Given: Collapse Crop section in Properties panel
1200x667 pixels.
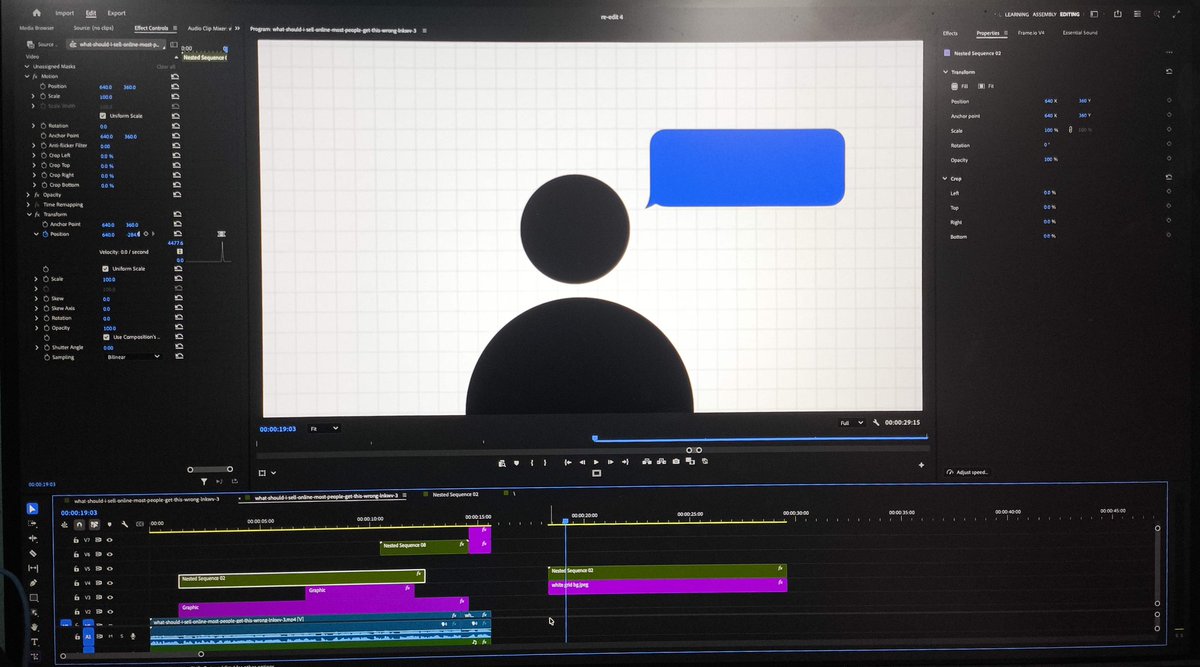Looking at the screenshot, I should [945, 178].
